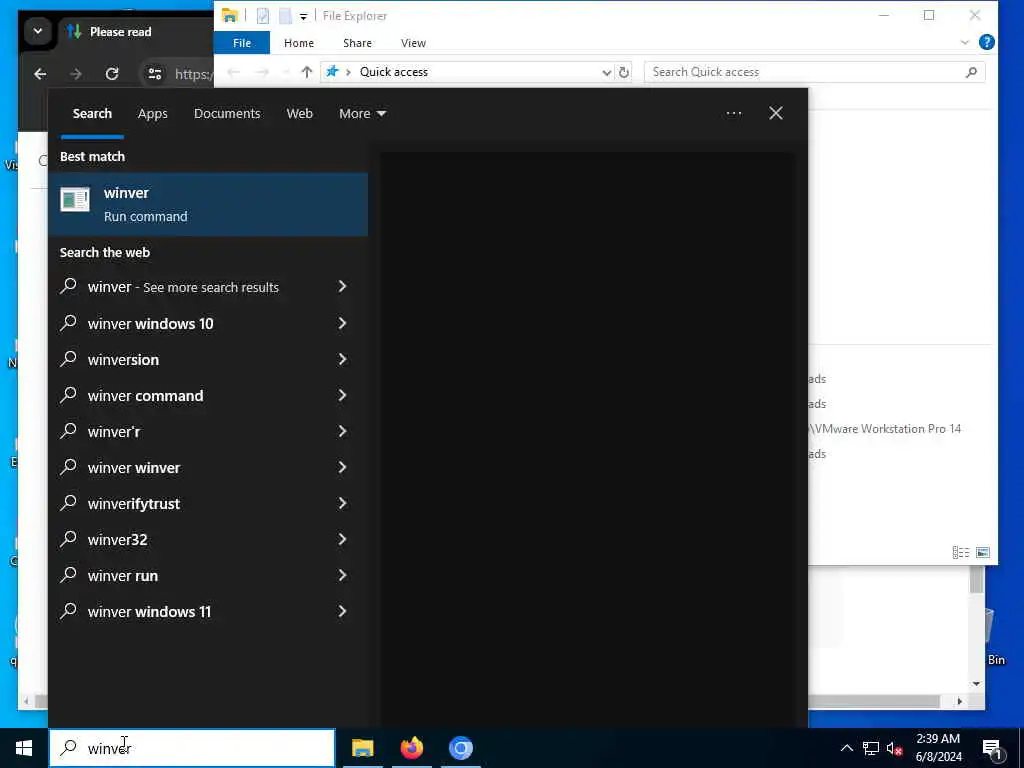Viewport: 1024px width, 768px height.
Task: Launch Firefox from the taskbar
Action: point(411,748)
